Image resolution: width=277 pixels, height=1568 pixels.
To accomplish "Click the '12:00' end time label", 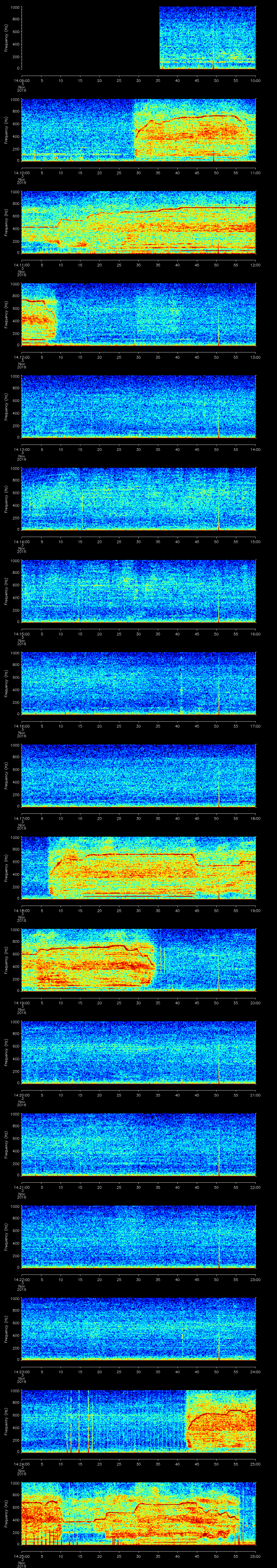I will tap(256, 265).
